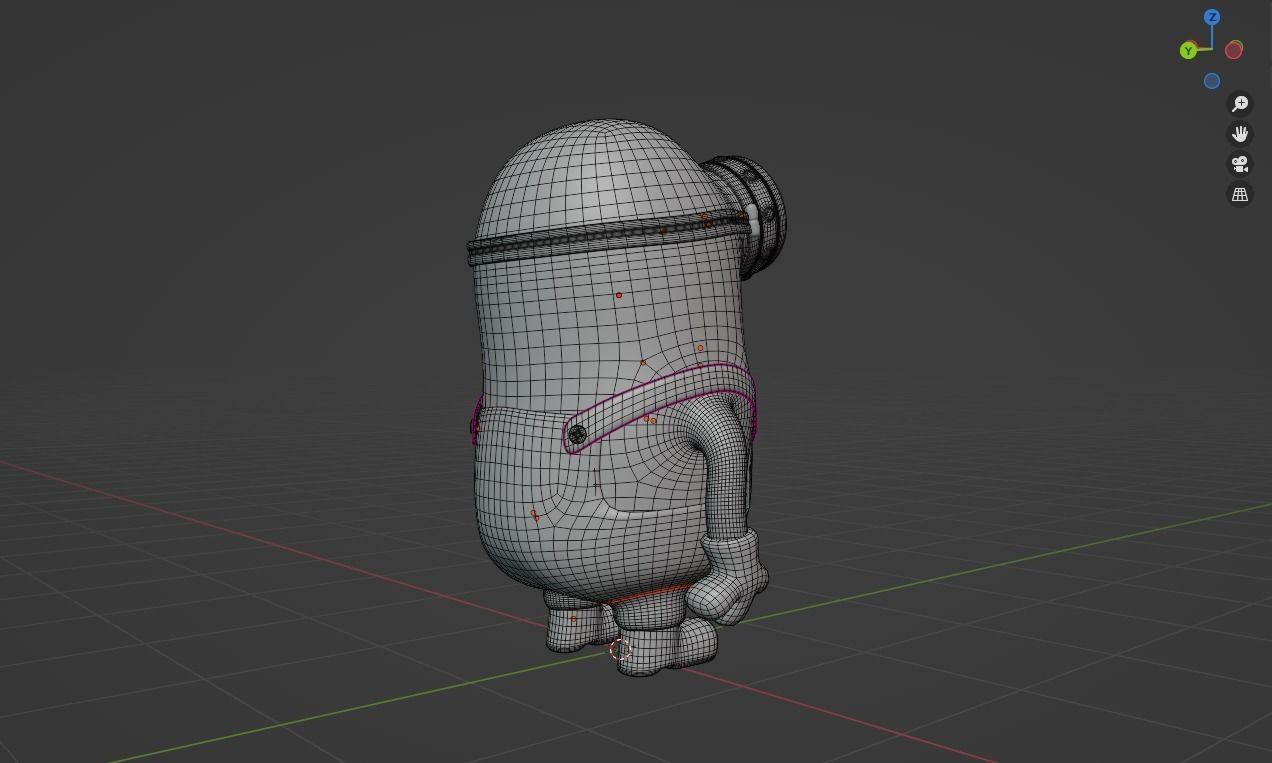Image resolution: width=1272 pixels, height=763 pixels.
Task: Toggle camera view with the camera icon
Action: click(x=1240, y=164)
